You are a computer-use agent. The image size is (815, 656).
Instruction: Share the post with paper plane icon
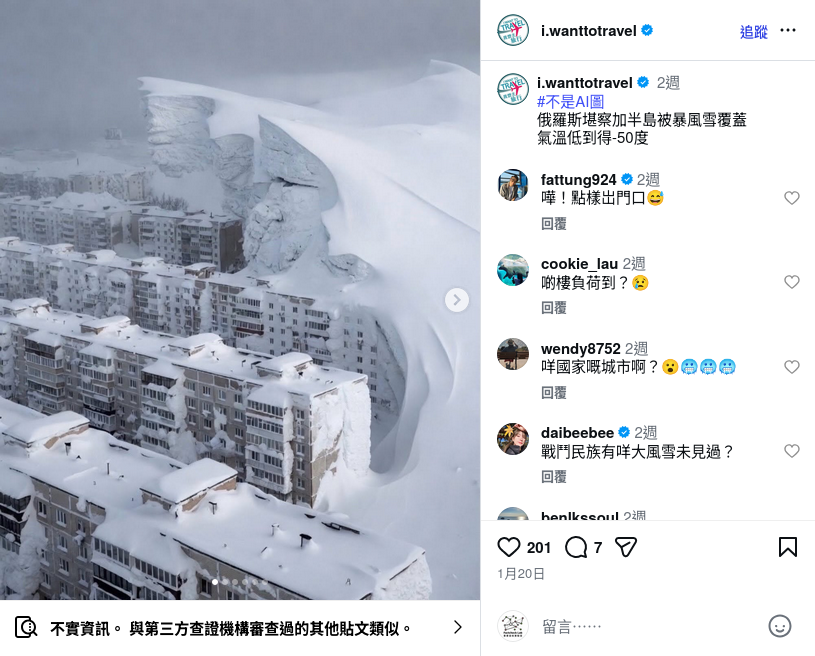[x=625, y=547]
